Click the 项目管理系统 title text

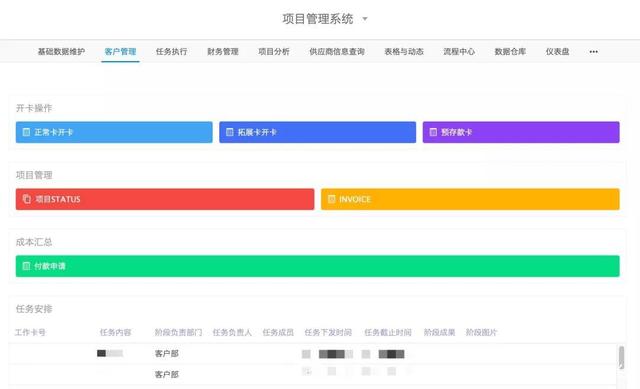click(318, 19)
